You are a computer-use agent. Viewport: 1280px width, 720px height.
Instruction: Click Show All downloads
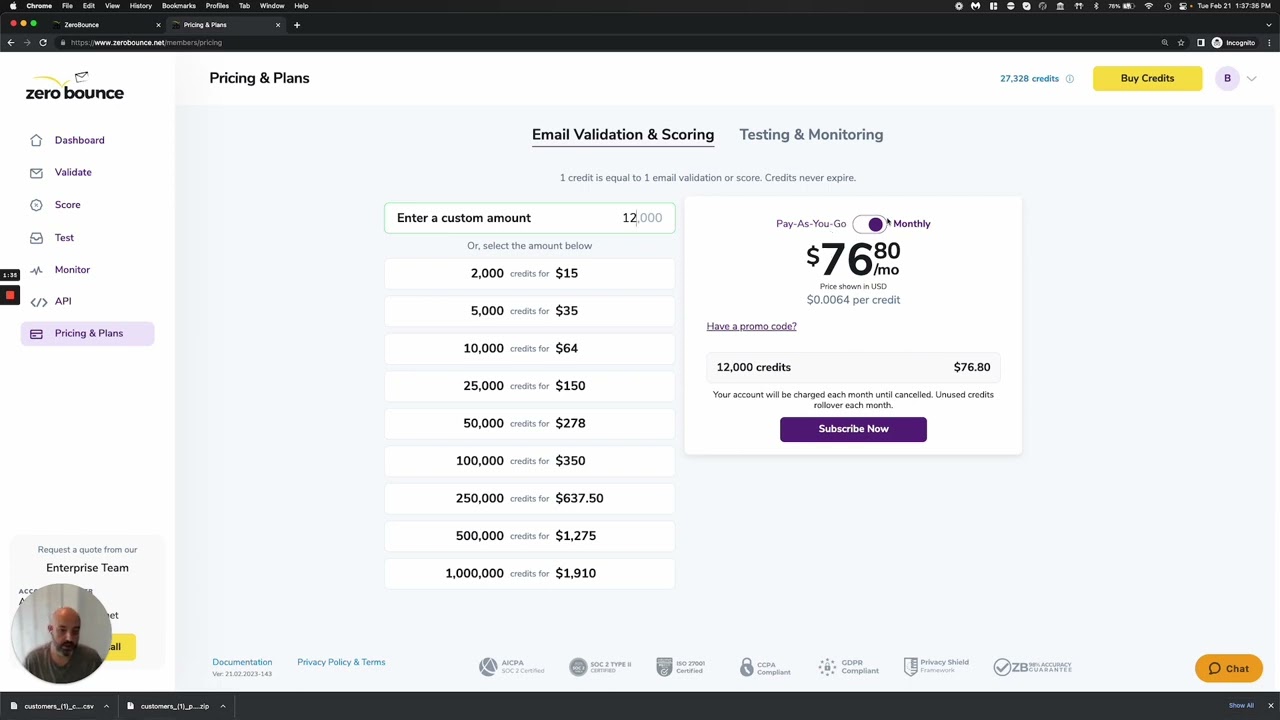[x=1241, y=706]
